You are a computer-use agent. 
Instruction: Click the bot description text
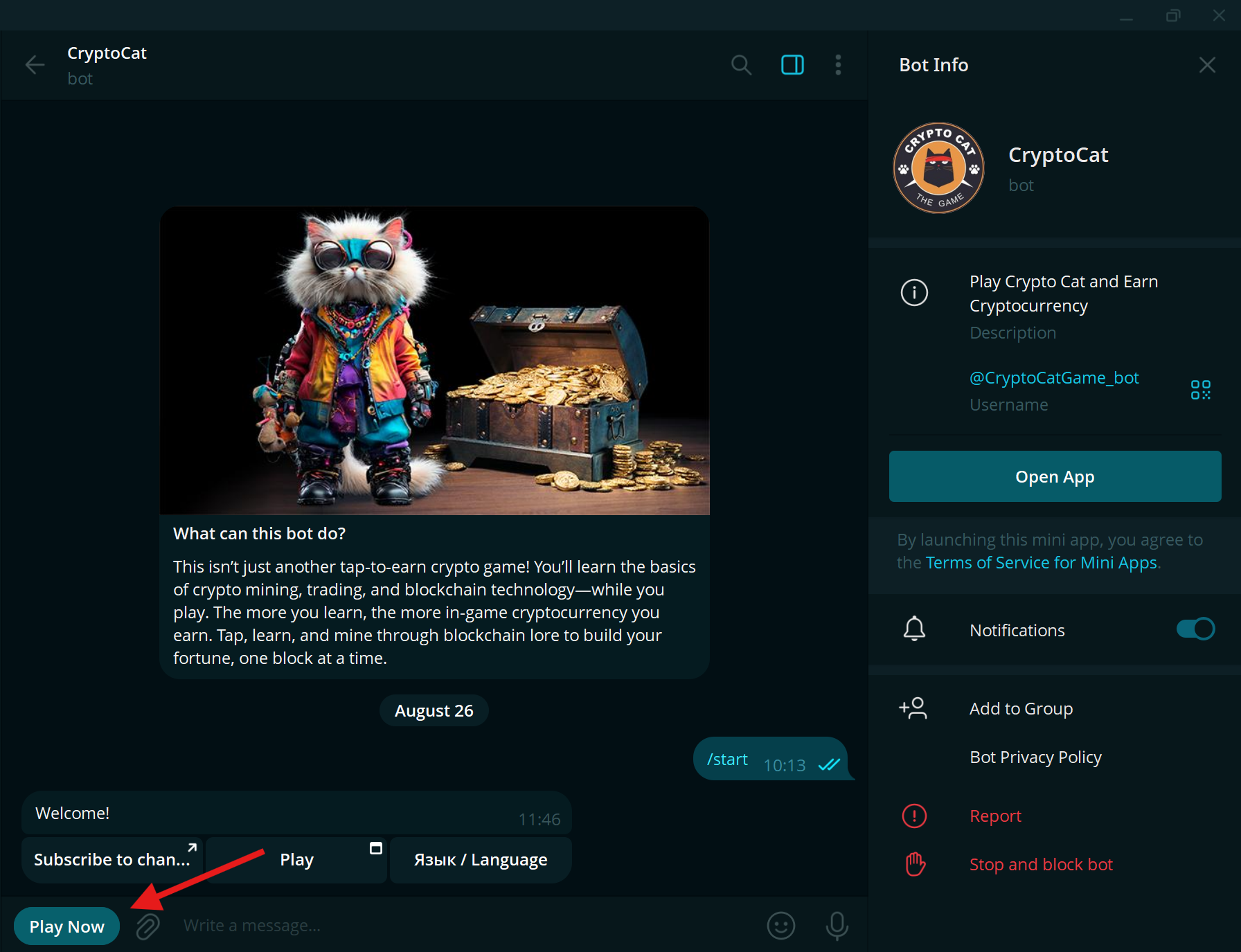tap(1063, 294)
